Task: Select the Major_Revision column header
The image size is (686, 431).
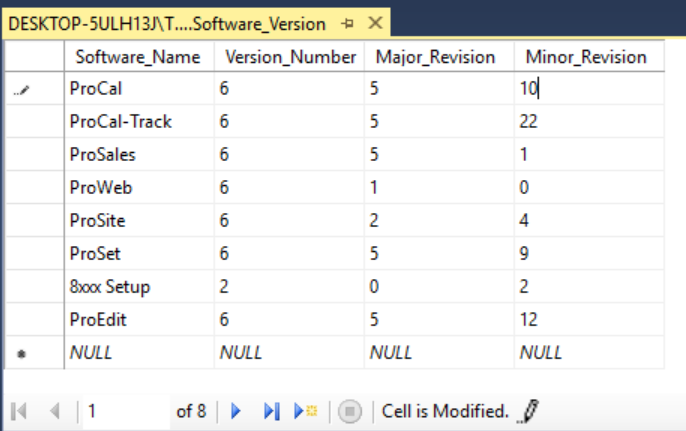Action: pyautogui.click(x=439, y=57)
